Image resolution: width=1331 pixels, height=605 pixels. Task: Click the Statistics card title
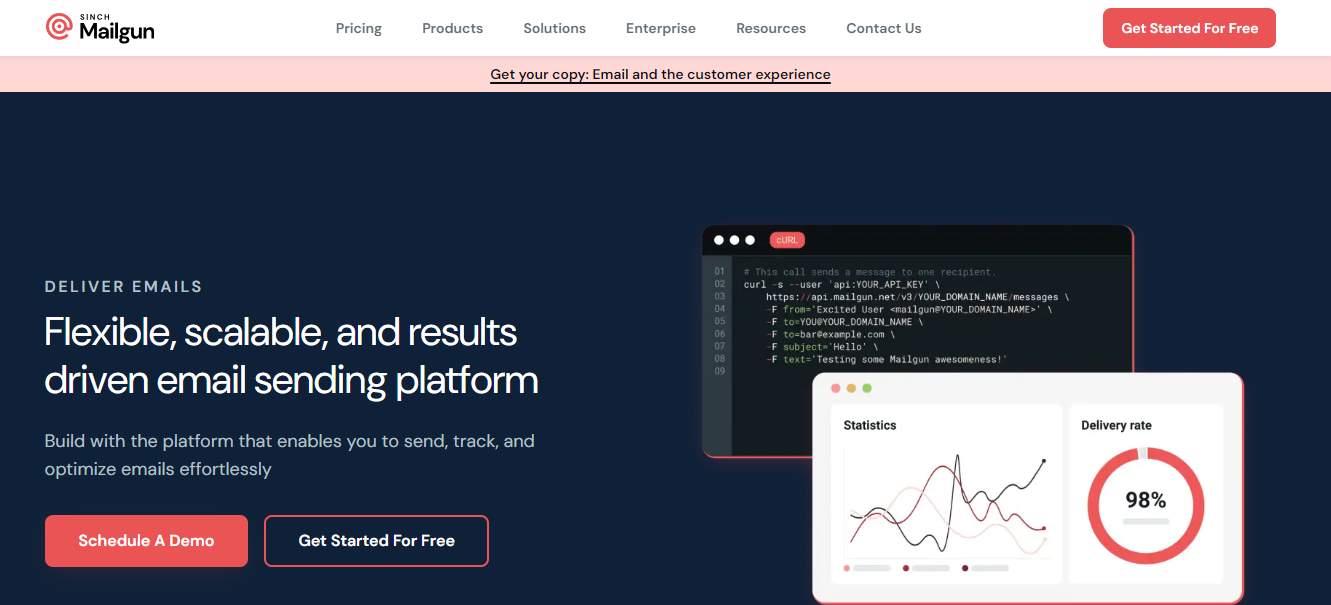[870, 425]
